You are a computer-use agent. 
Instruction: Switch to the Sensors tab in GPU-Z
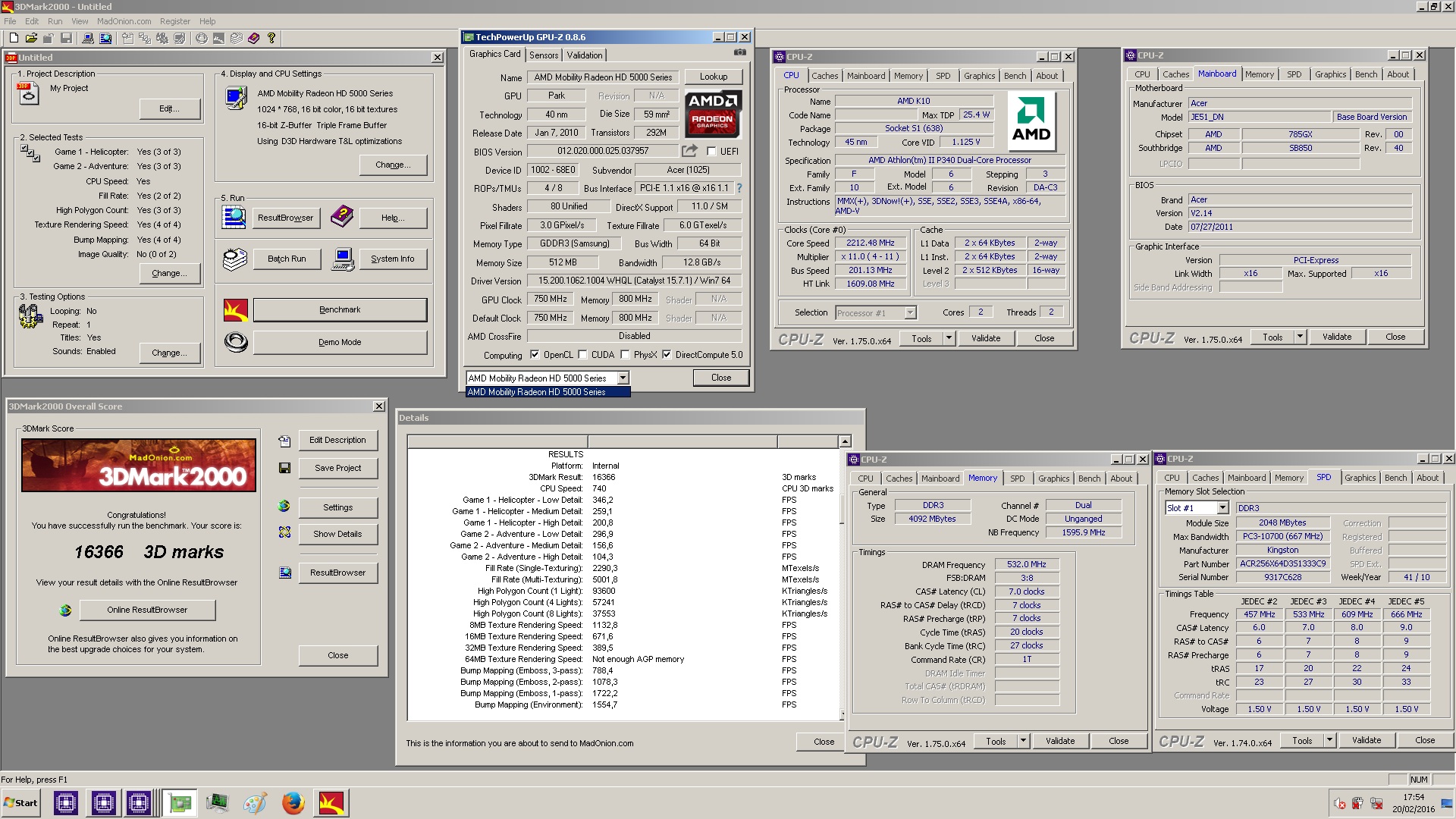tap(544, 55)
